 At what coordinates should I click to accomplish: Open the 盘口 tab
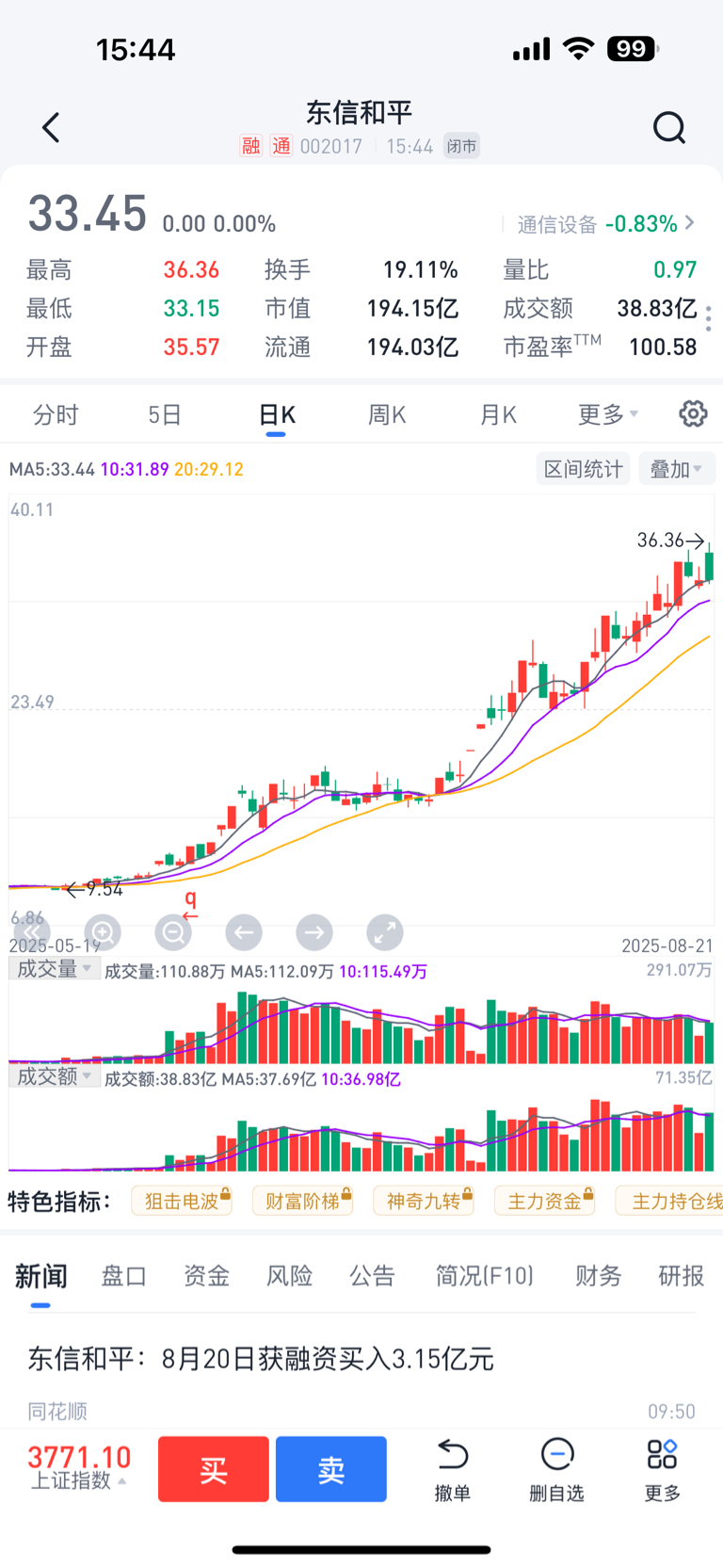click(124, 1276)
